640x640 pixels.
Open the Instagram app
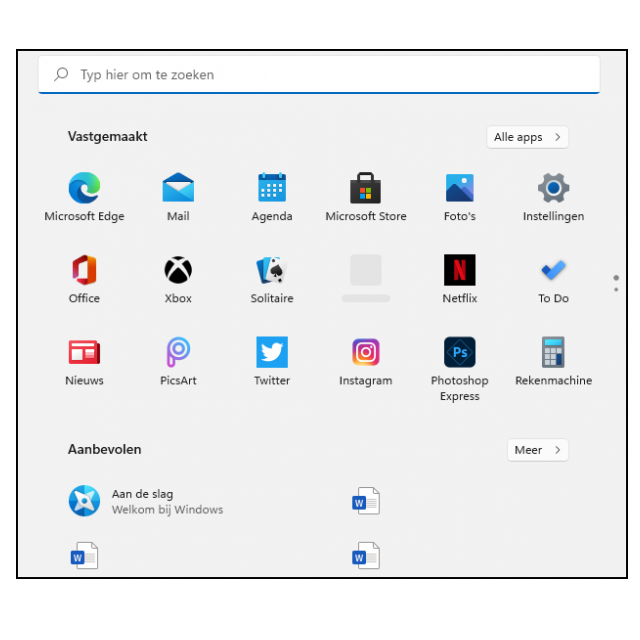[366, 362]
